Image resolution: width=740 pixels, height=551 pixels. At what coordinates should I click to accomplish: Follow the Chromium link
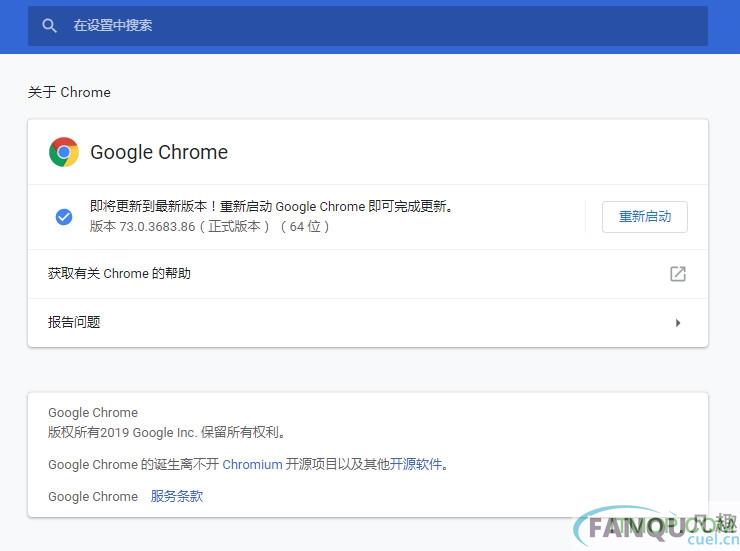[x=252, y=465]
